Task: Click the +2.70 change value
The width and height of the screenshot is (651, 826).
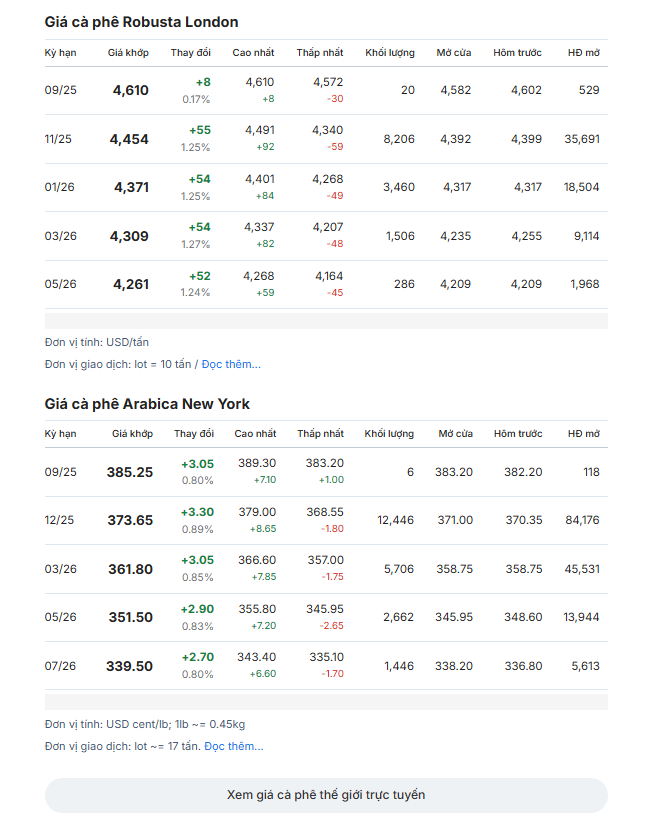Action: (x=198, y=657)
